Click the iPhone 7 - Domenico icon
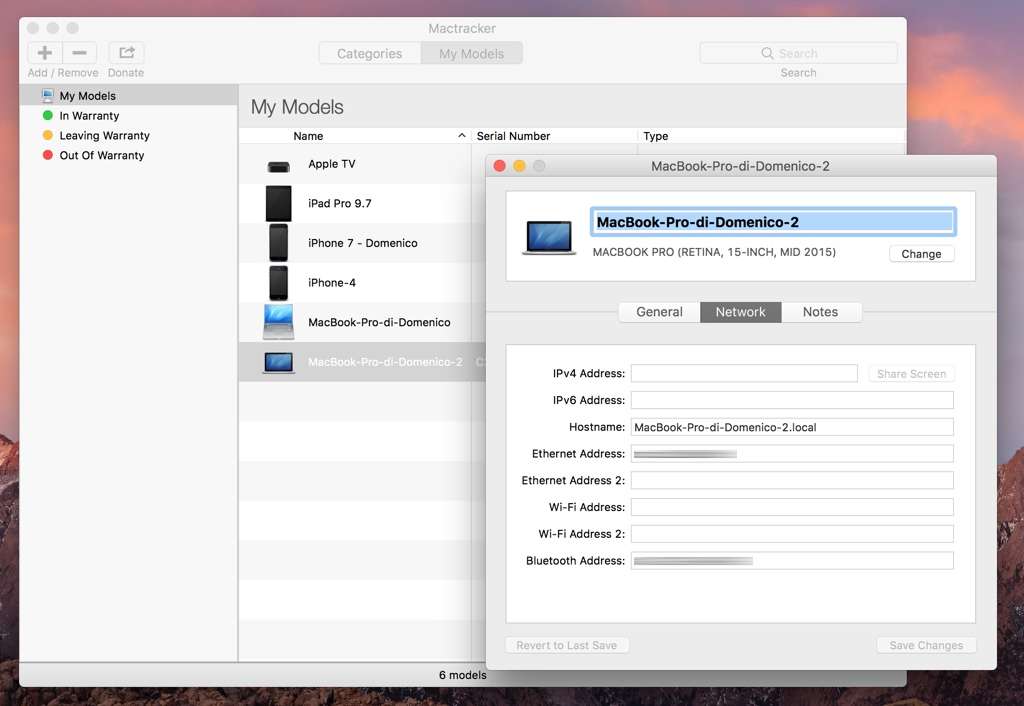 [278, 243]
